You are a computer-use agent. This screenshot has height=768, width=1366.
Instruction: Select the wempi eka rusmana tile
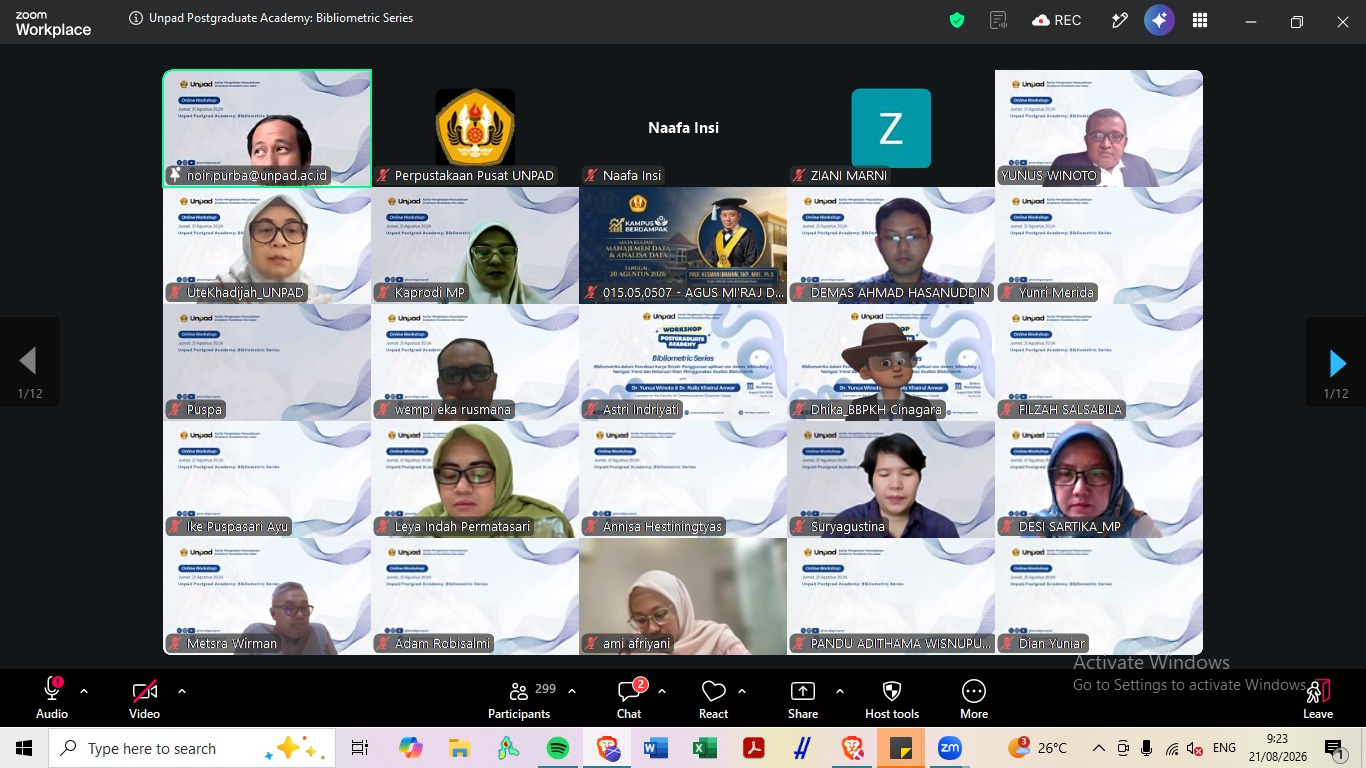475,363
